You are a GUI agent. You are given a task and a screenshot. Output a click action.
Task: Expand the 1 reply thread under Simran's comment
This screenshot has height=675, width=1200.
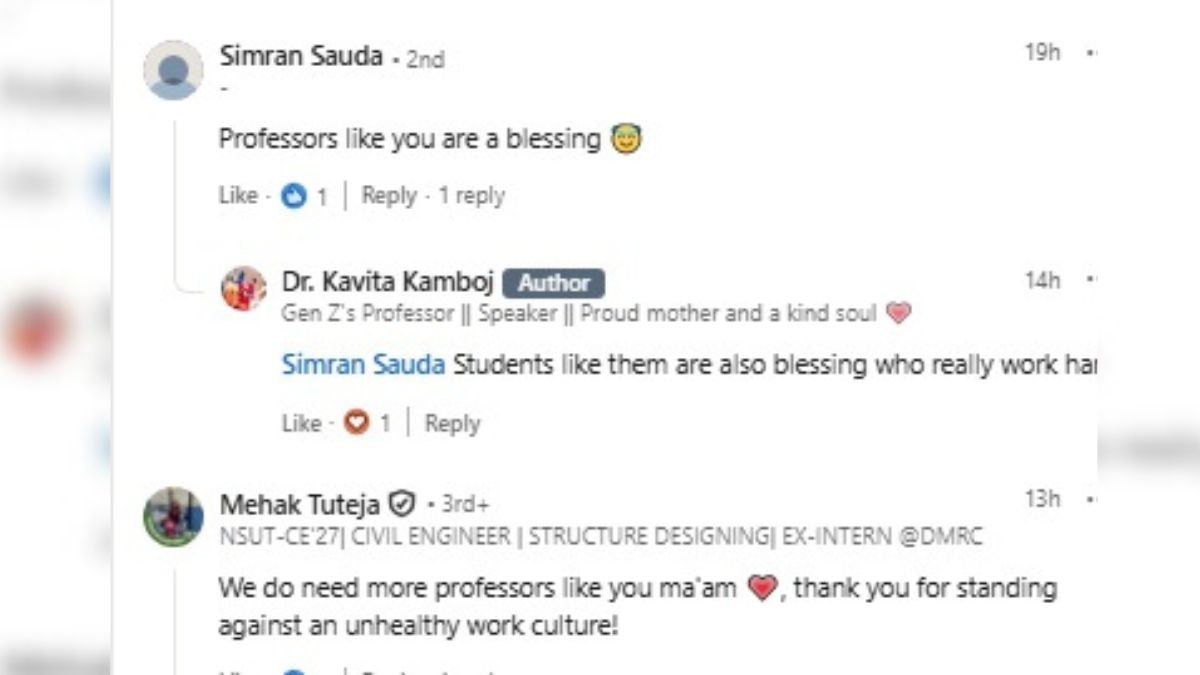click(475, 196)
